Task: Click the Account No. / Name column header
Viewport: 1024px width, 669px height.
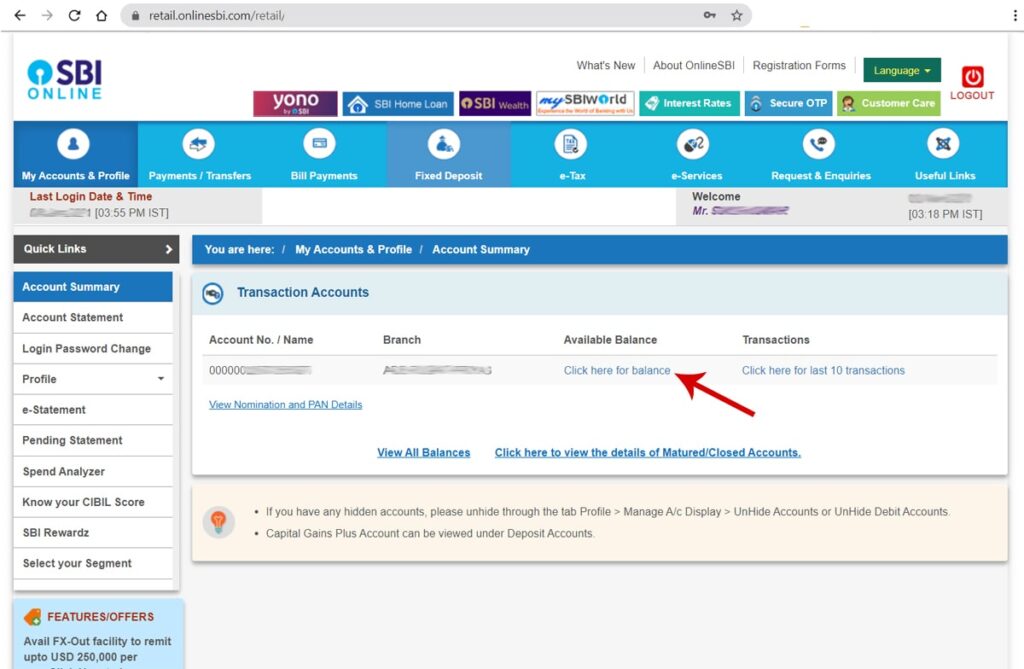Action: click(x=261, y=340)
